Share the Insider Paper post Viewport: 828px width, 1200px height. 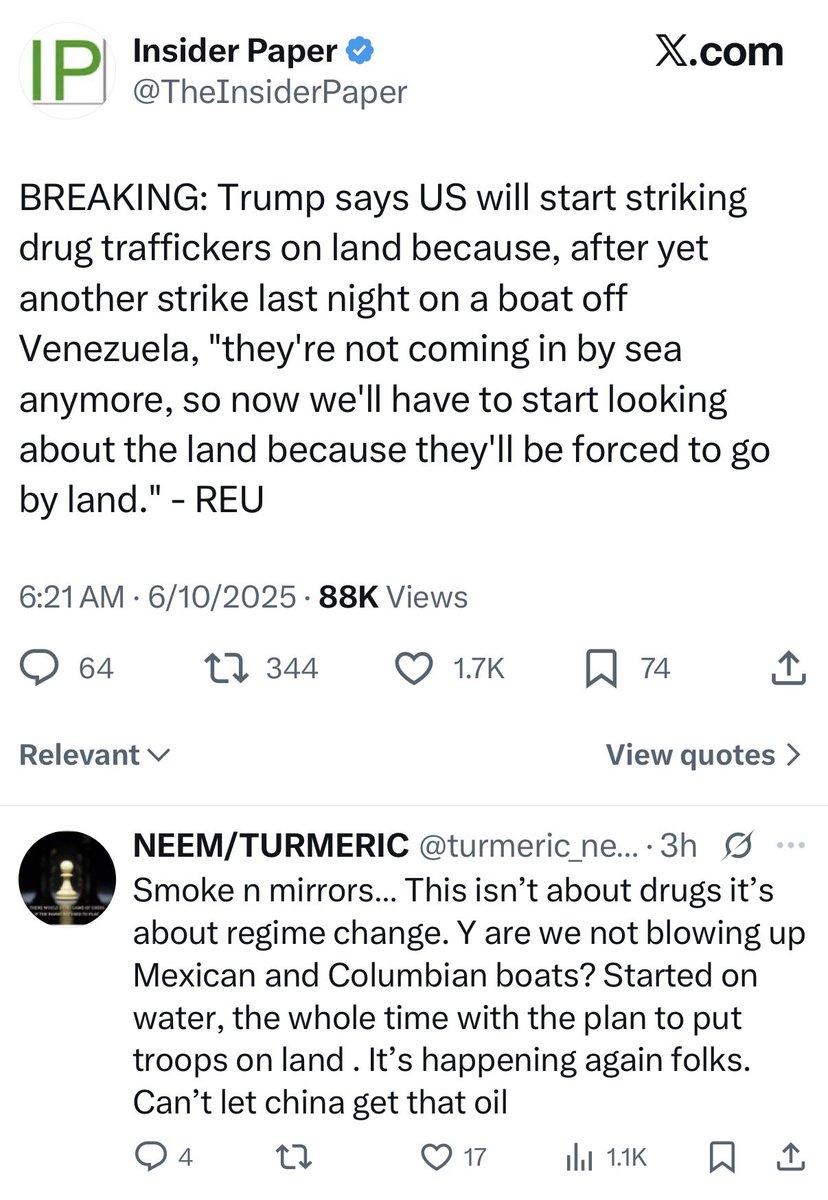tap(787, 668)
